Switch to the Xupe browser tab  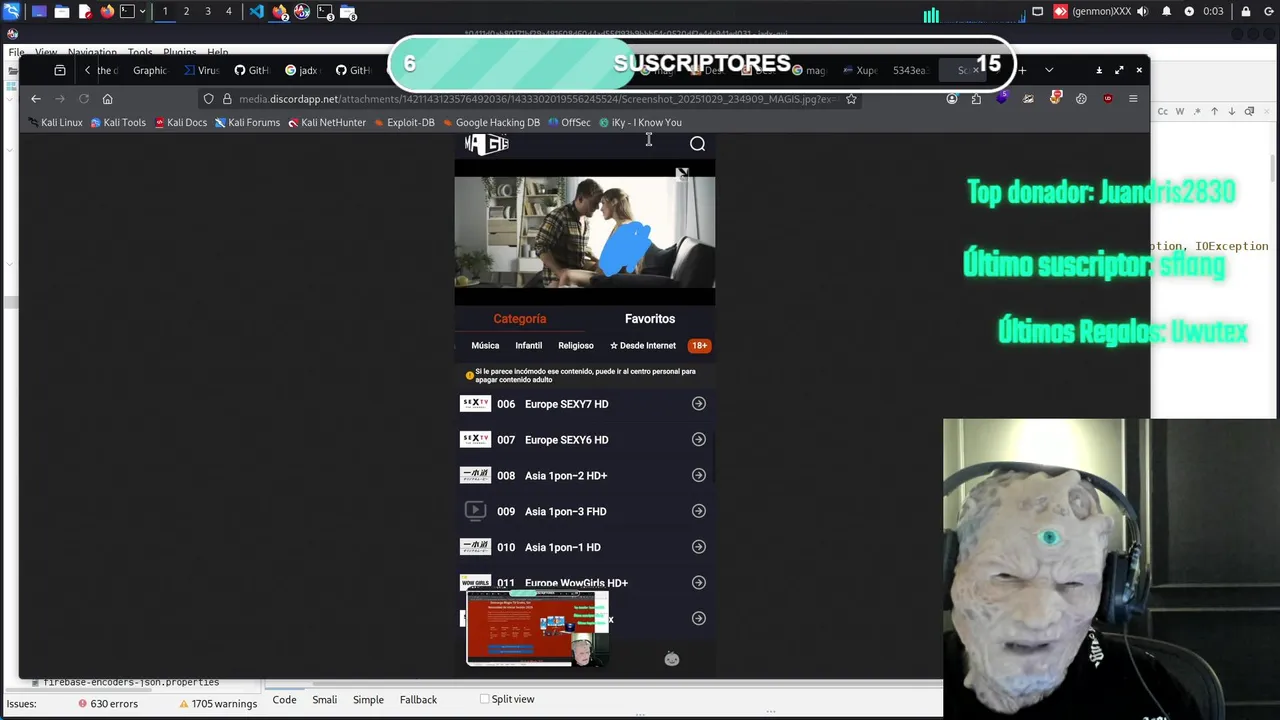[861, 70]
